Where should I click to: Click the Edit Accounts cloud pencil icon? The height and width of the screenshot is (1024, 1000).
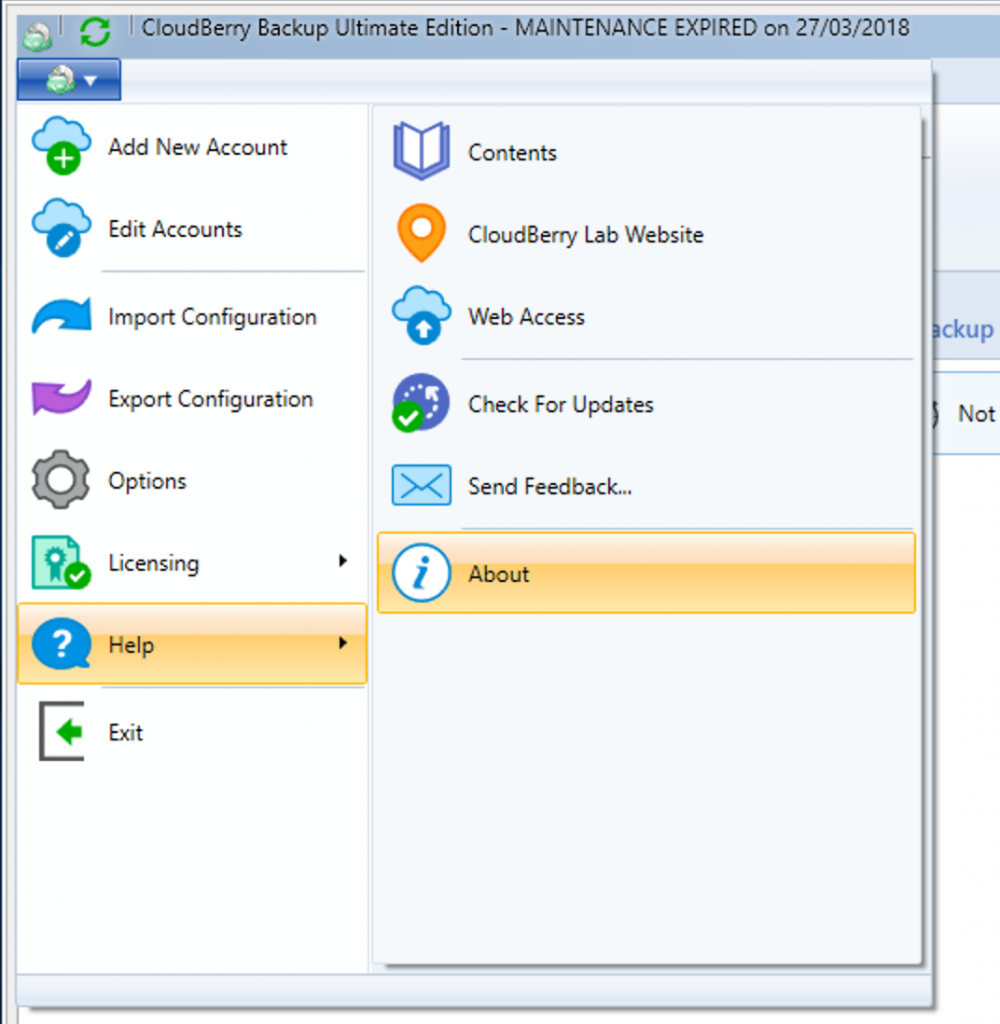tap(61, 228)
